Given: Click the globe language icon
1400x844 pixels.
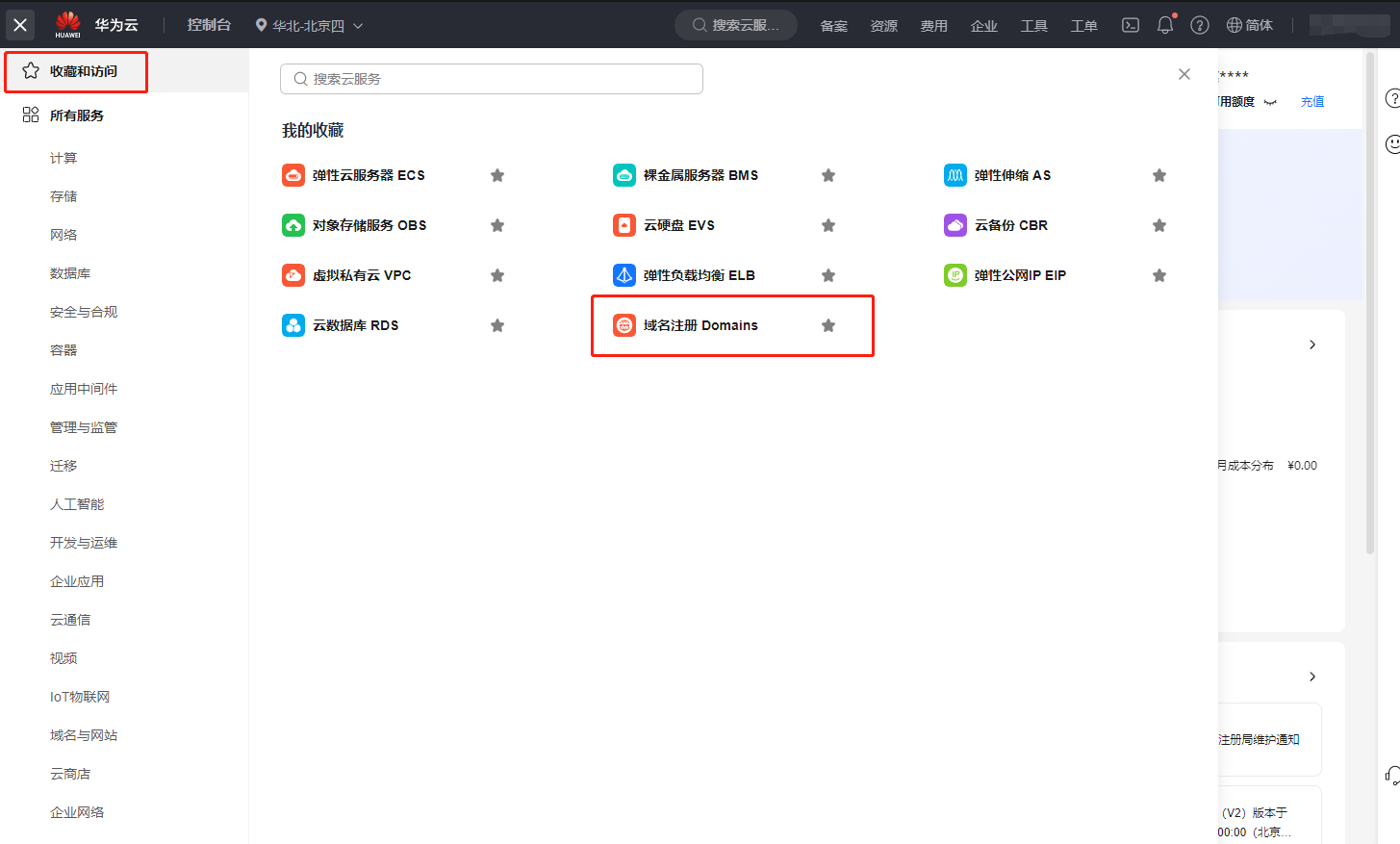Looking at the screenshot, I should [x=1235, y=25].
